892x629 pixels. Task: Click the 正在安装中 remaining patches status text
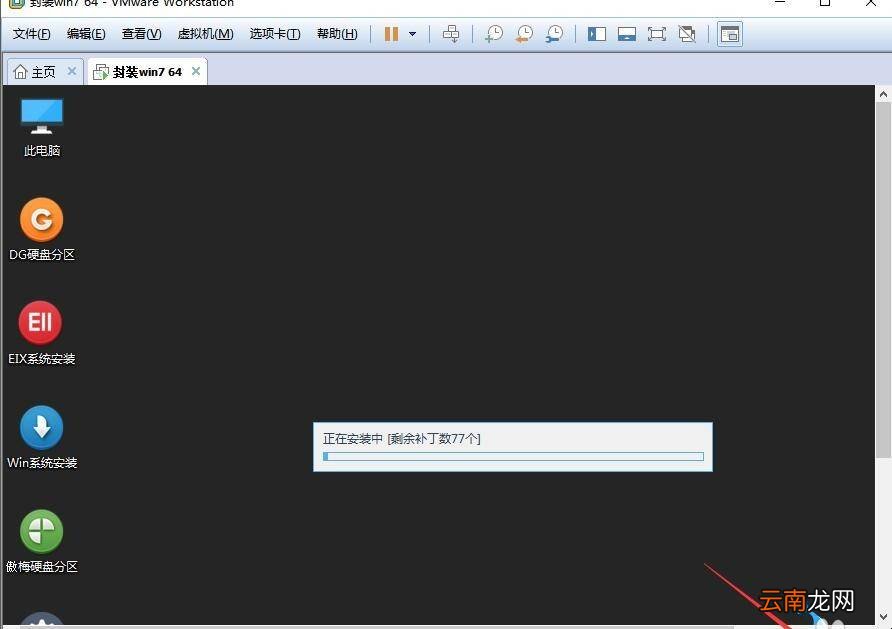[402, 438]
